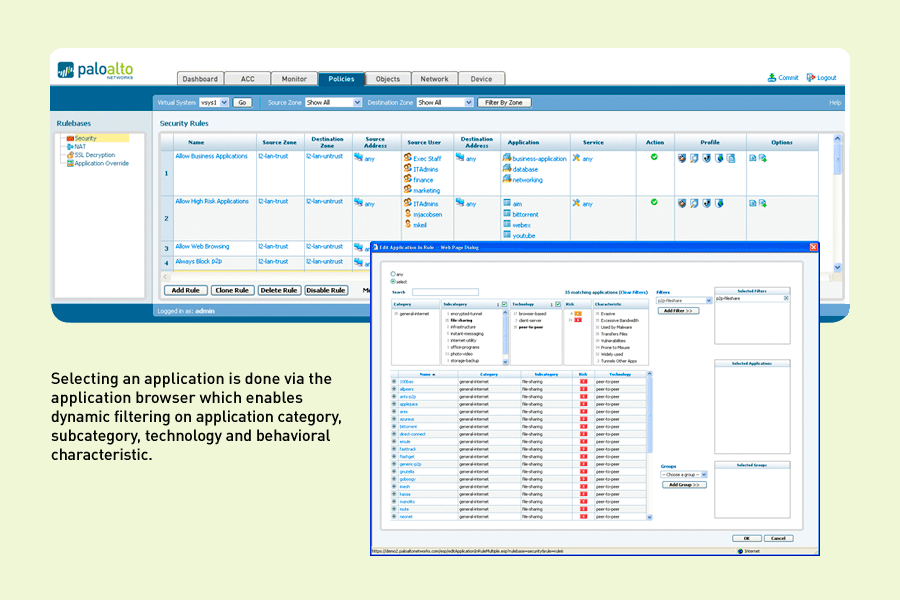Click the Application Override rulebase icon
Viewport: 900px width, 600px height.
coord(70,164)
